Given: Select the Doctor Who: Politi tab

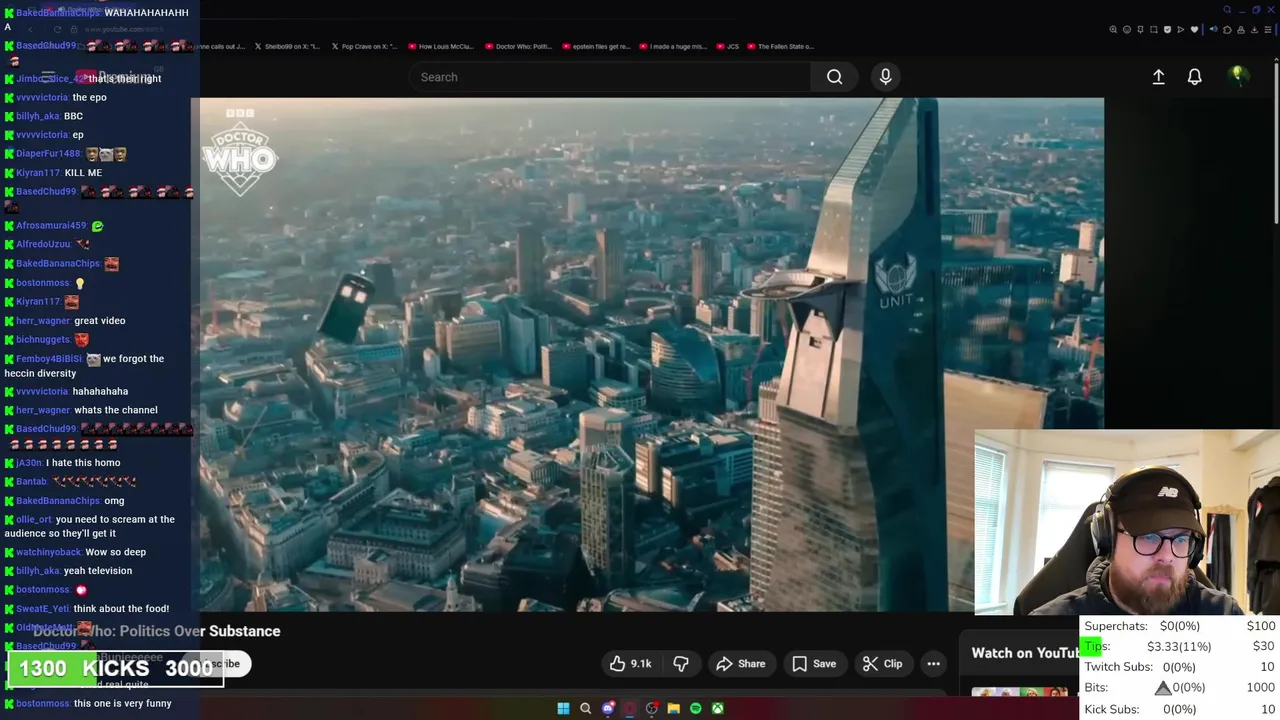Looking at the screenshot, I should tap(518, 46).
